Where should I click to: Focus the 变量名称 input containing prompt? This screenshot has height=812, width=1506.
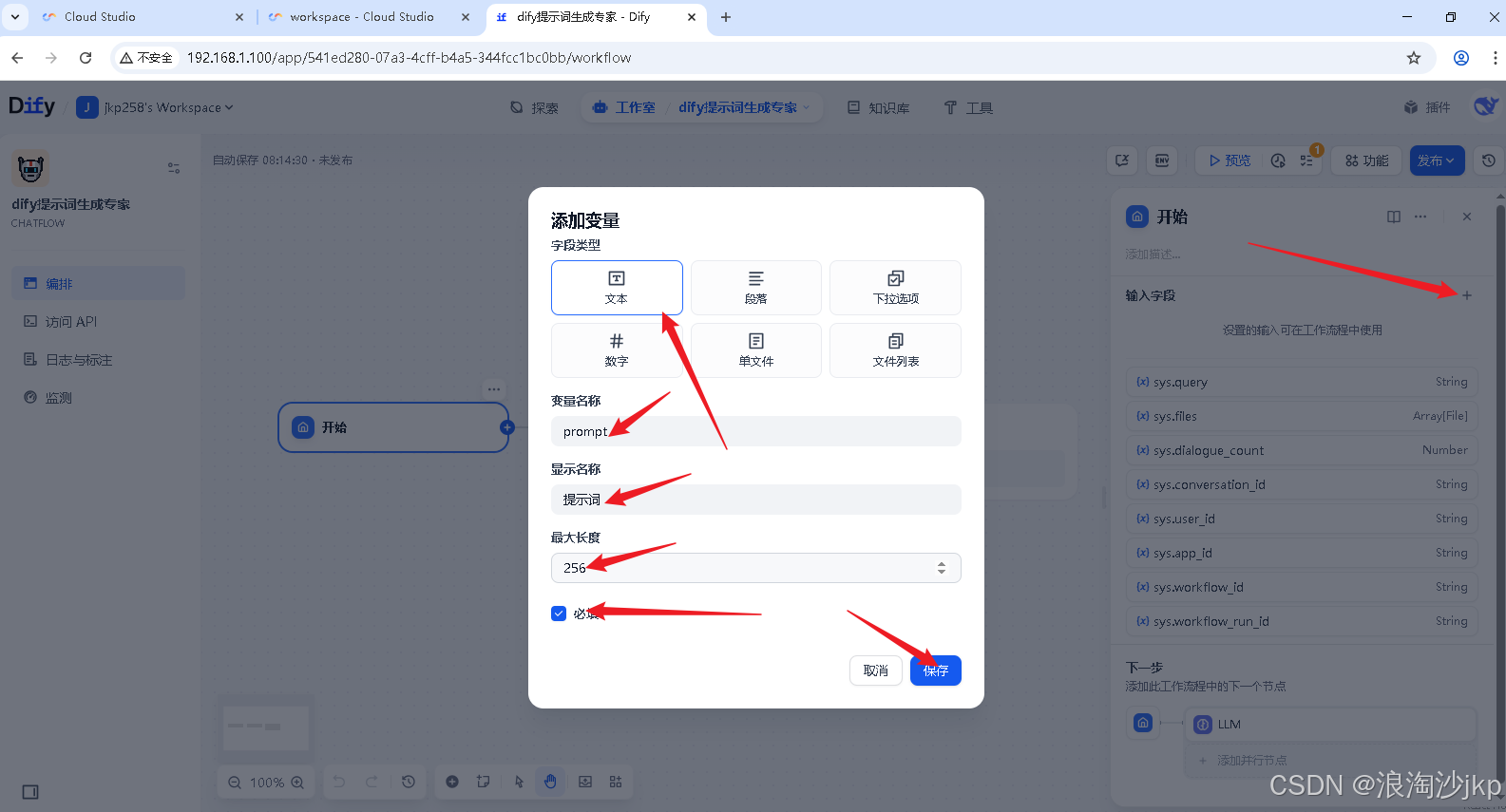(x=756, y=431)
